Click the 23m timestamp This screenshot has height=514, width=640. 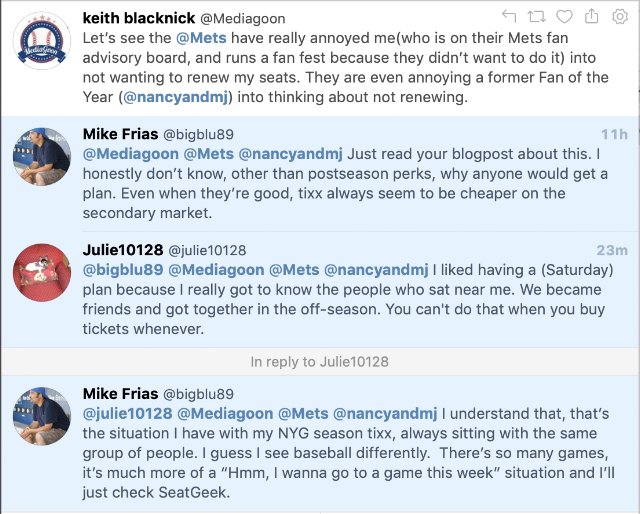pos(611,250)
